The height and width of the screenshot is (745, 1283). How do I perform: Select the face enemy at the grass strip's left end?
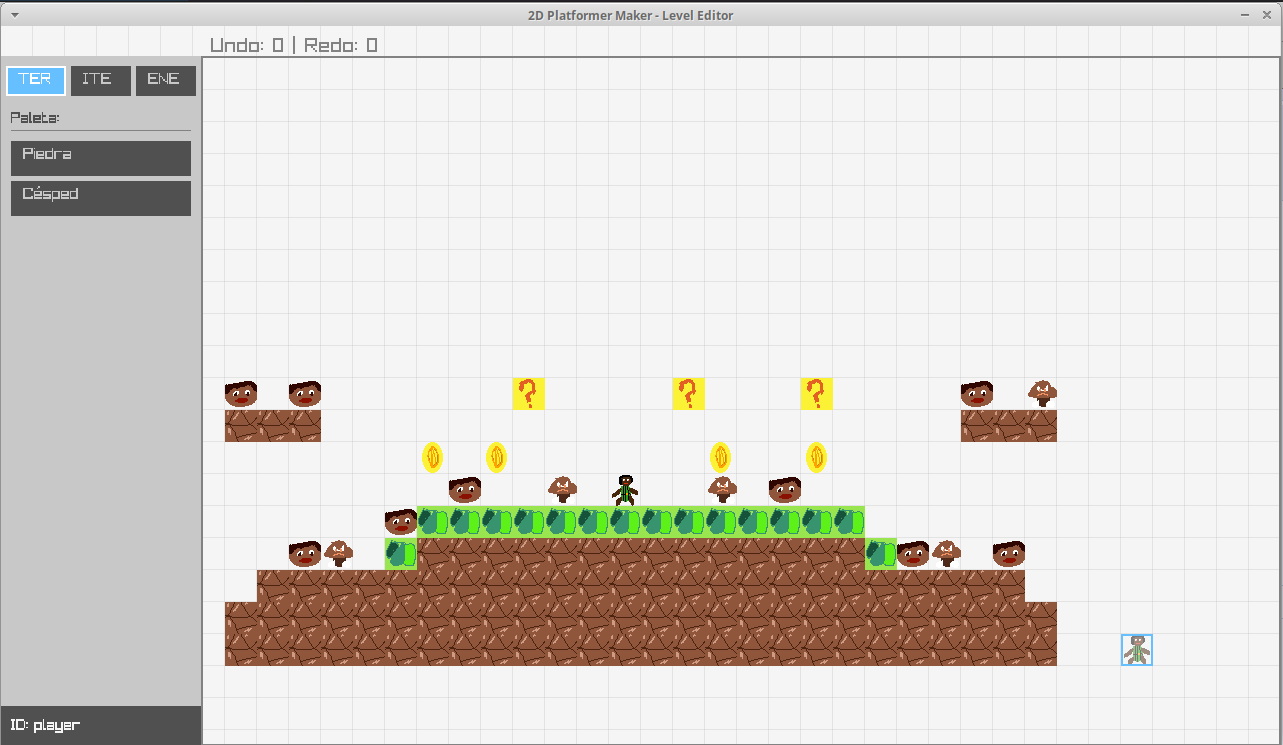pos(401,522)
